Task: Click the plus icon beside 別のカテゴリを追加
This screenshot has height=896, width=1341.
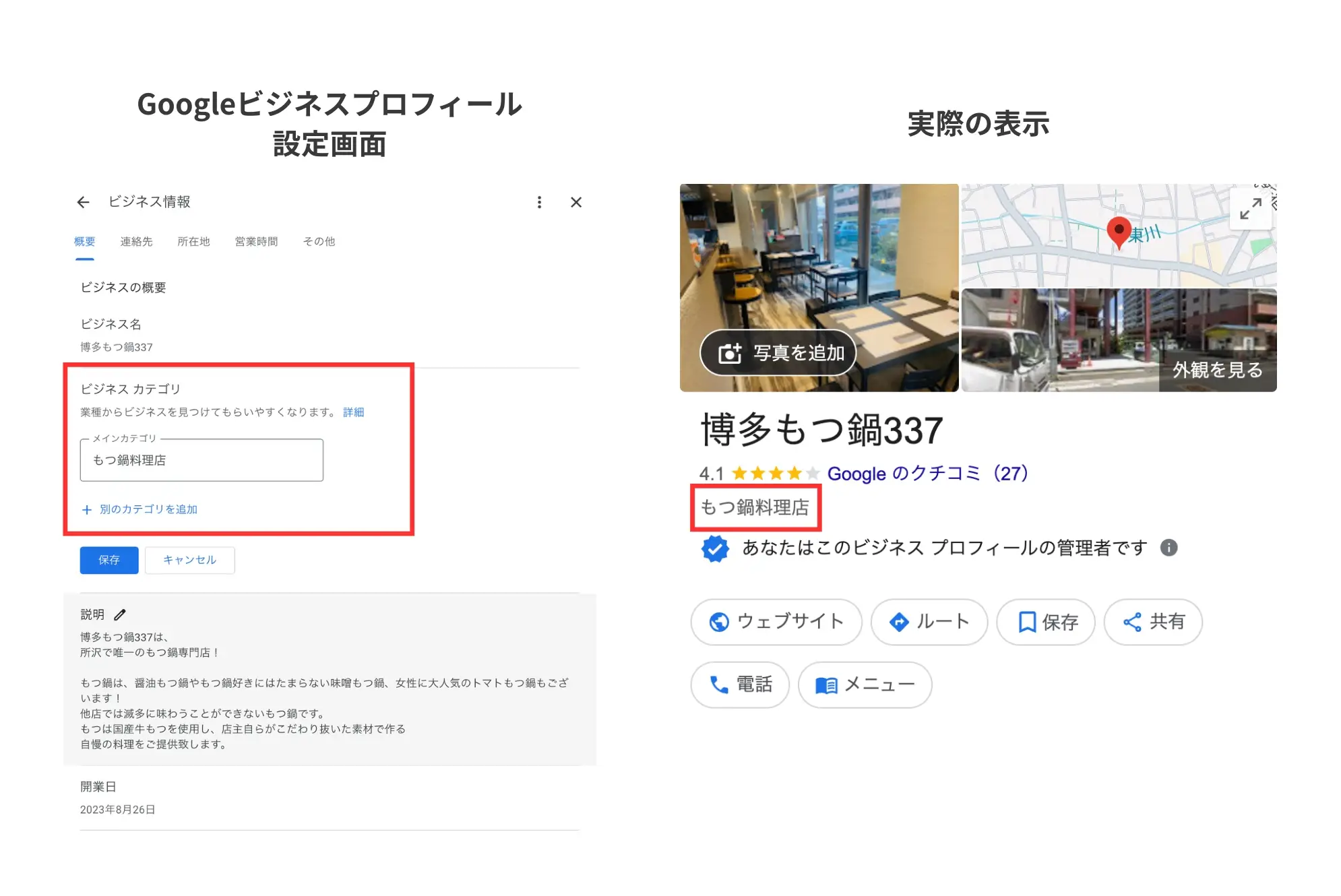Action: coord(86,510)
